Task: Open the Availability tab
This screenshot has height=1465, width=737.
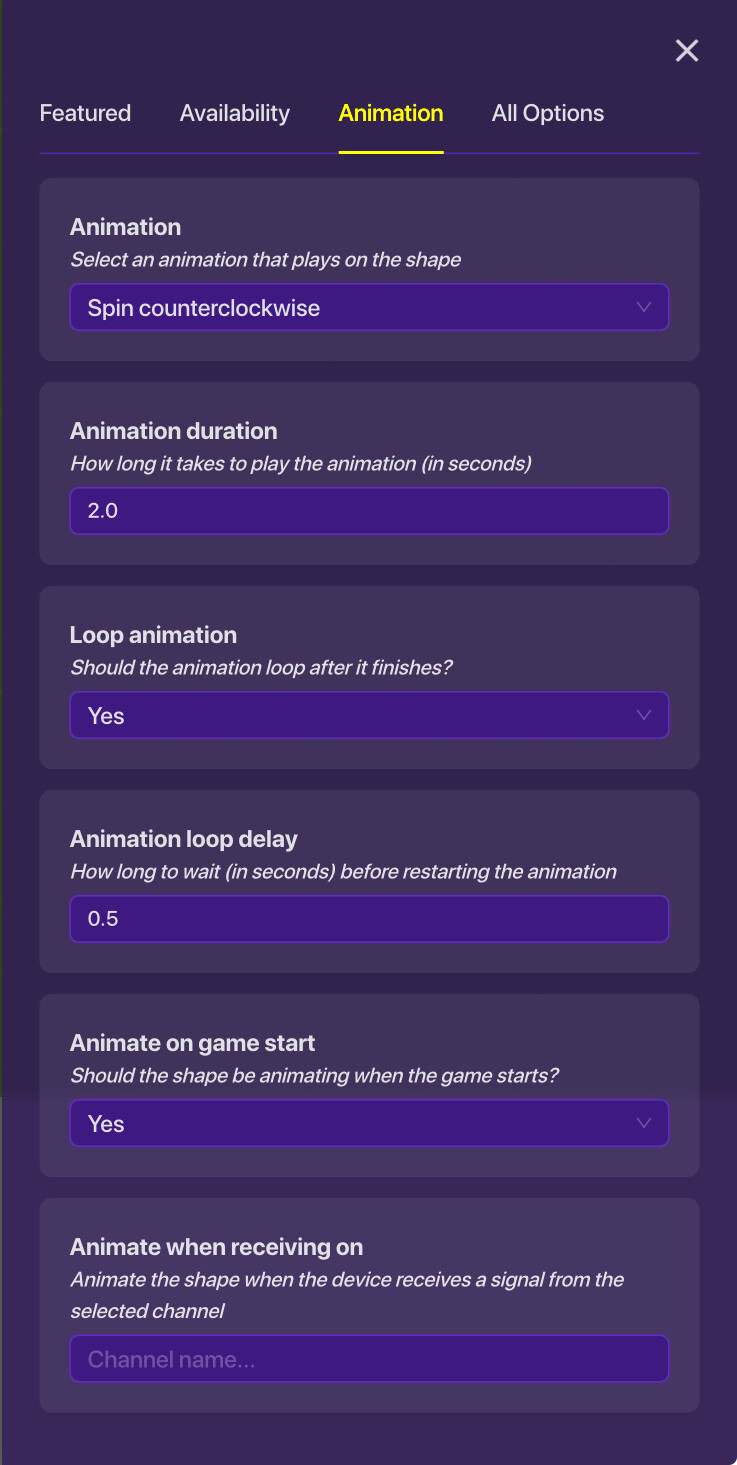Action: click(235, 113)
